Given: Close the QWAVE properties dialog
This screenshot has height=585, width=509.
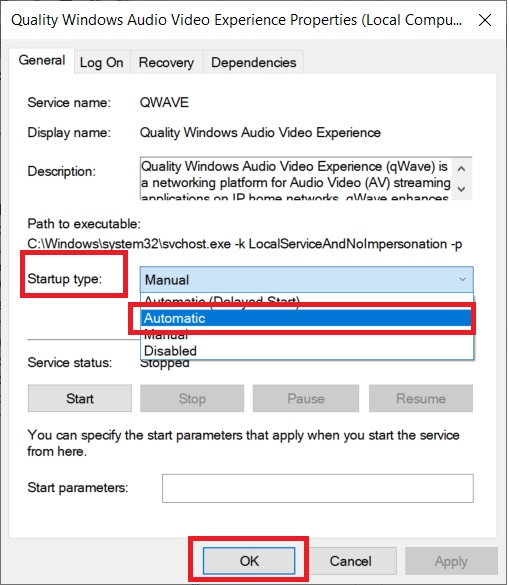Looking at the screenshot, I should (485, 20).
